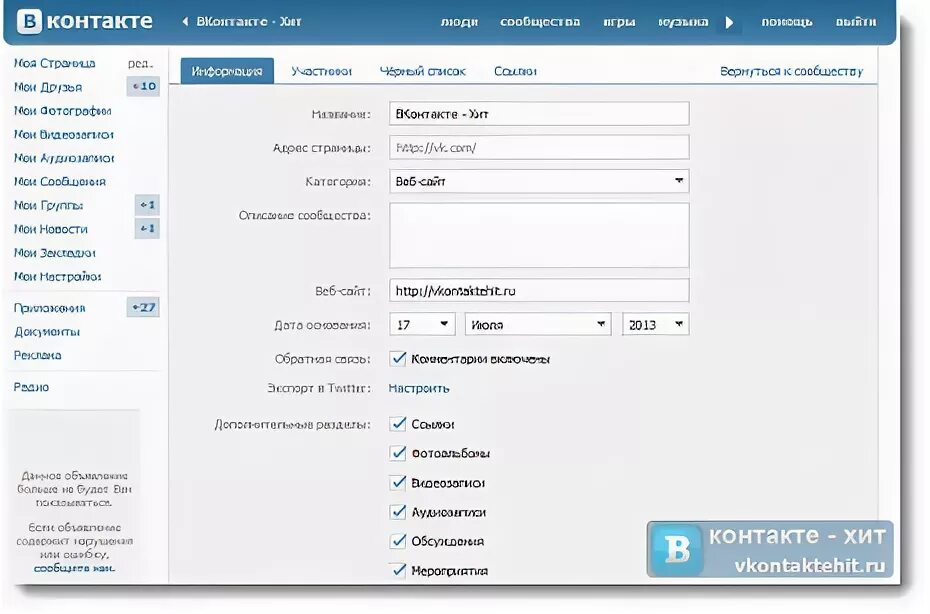Switch to the Чёрный список tab

[423, 71]
